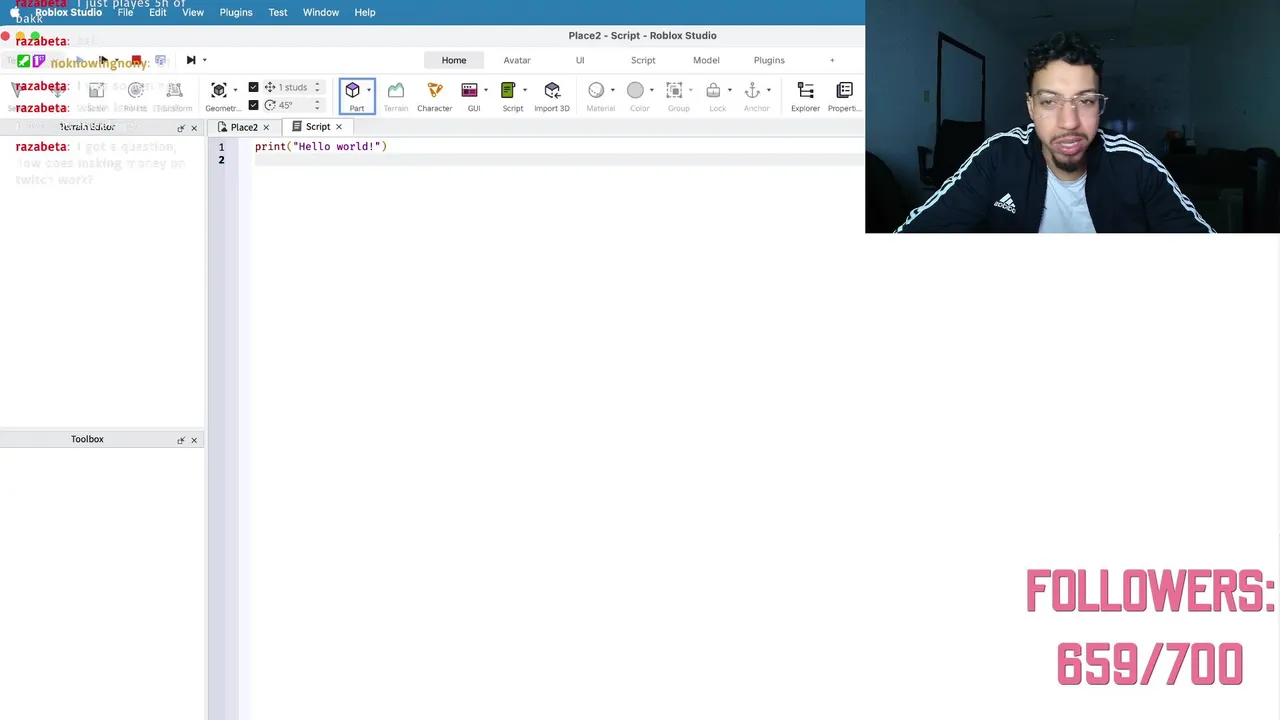The width and height of the screenshot is (1280, 720).
Task: Switch to the UI ribbon tab
Action: point(580,60)
